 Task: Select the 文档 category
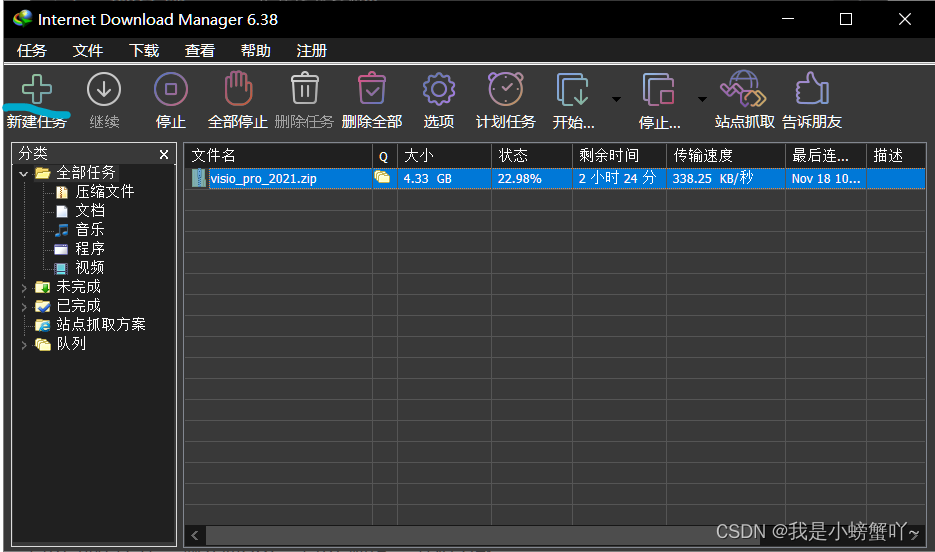tap(90, 211)
